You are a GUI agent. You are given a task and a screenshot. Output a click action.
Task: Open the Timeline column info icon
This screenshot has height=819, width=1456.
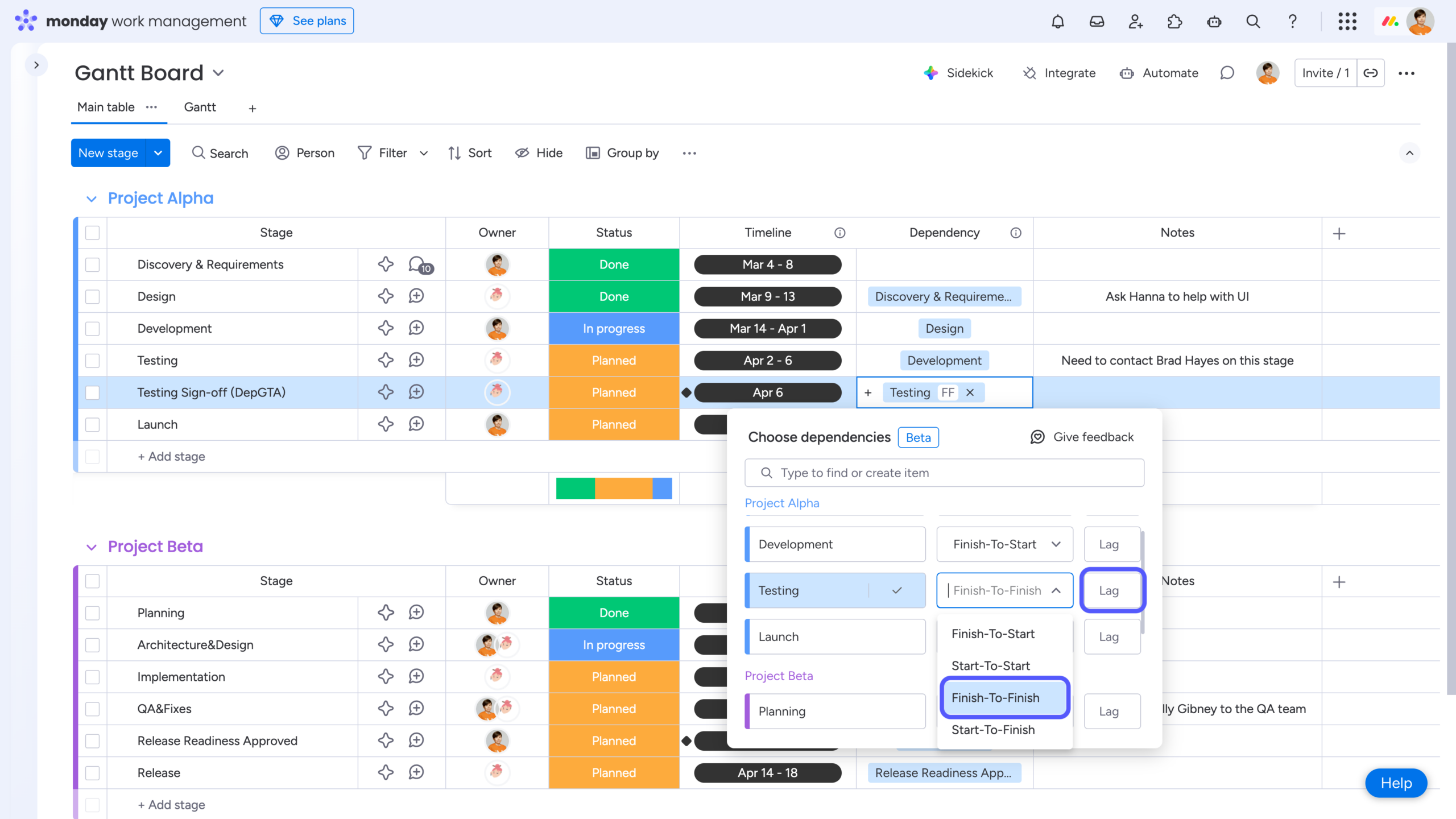[840, 233]
